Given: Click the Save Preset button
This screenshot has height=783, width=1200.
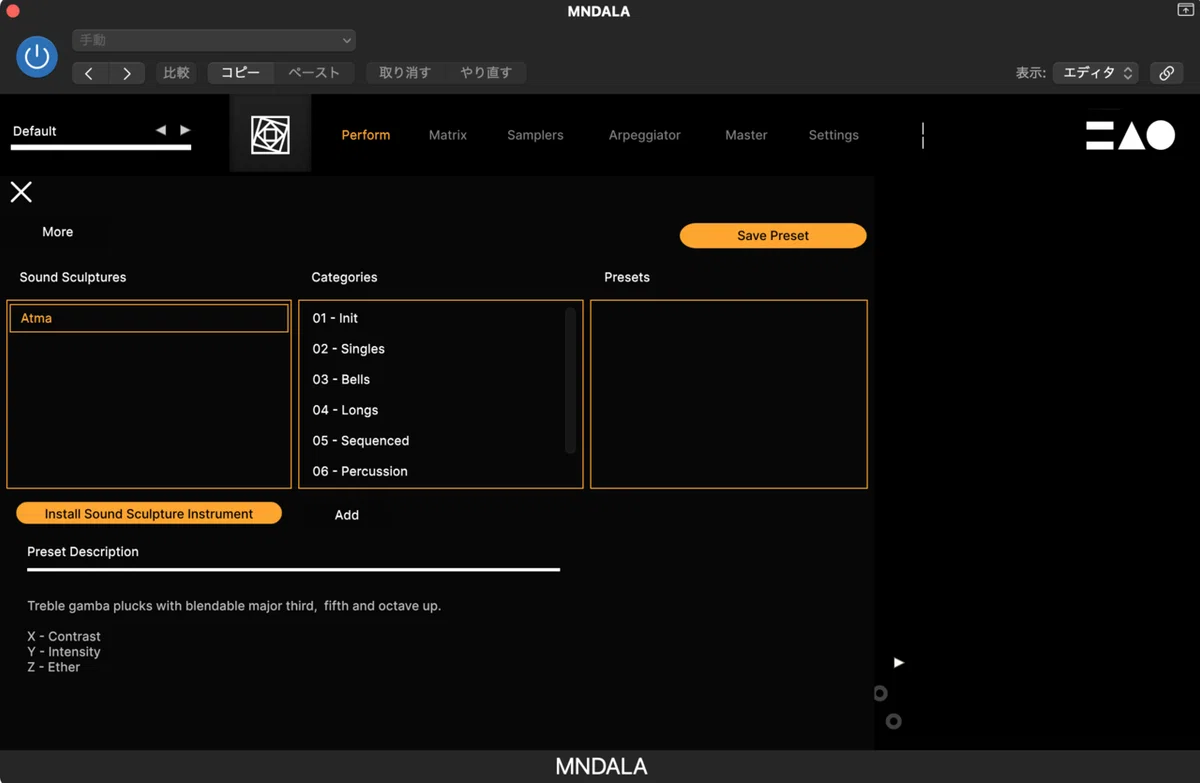Looking at the screenshot, I should click(x=773, y=236).
